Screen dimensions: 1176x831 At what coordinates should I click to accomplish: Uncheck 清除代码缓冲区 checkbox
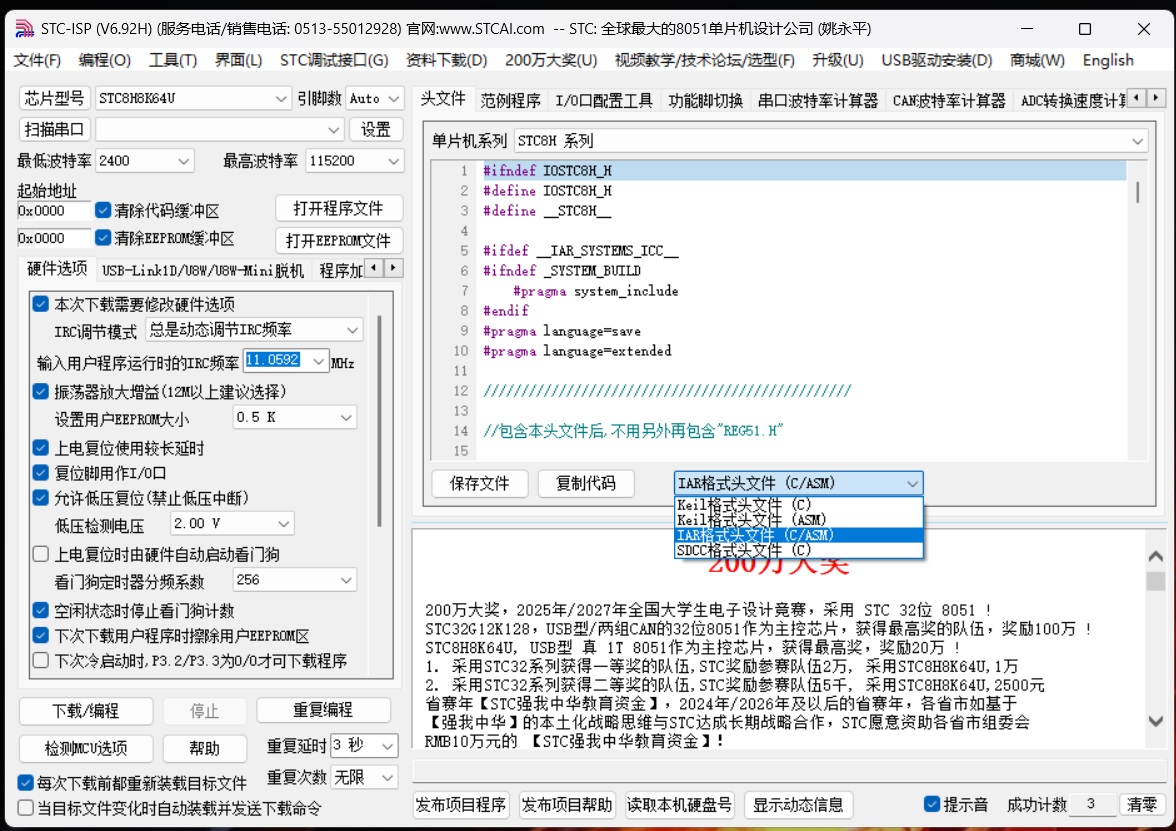click(103, 211)
